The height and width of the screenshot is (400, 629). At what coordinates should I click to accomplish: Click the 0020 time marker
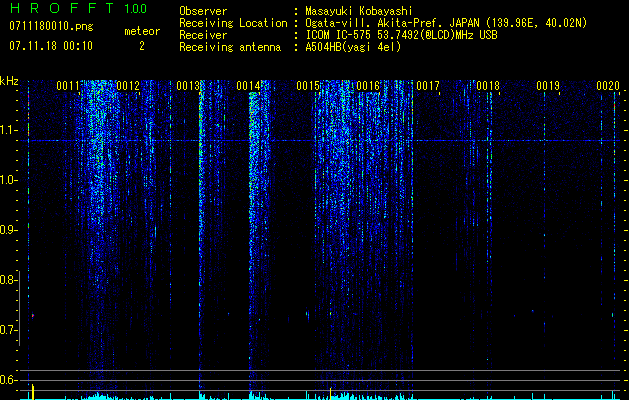[608, 86]
